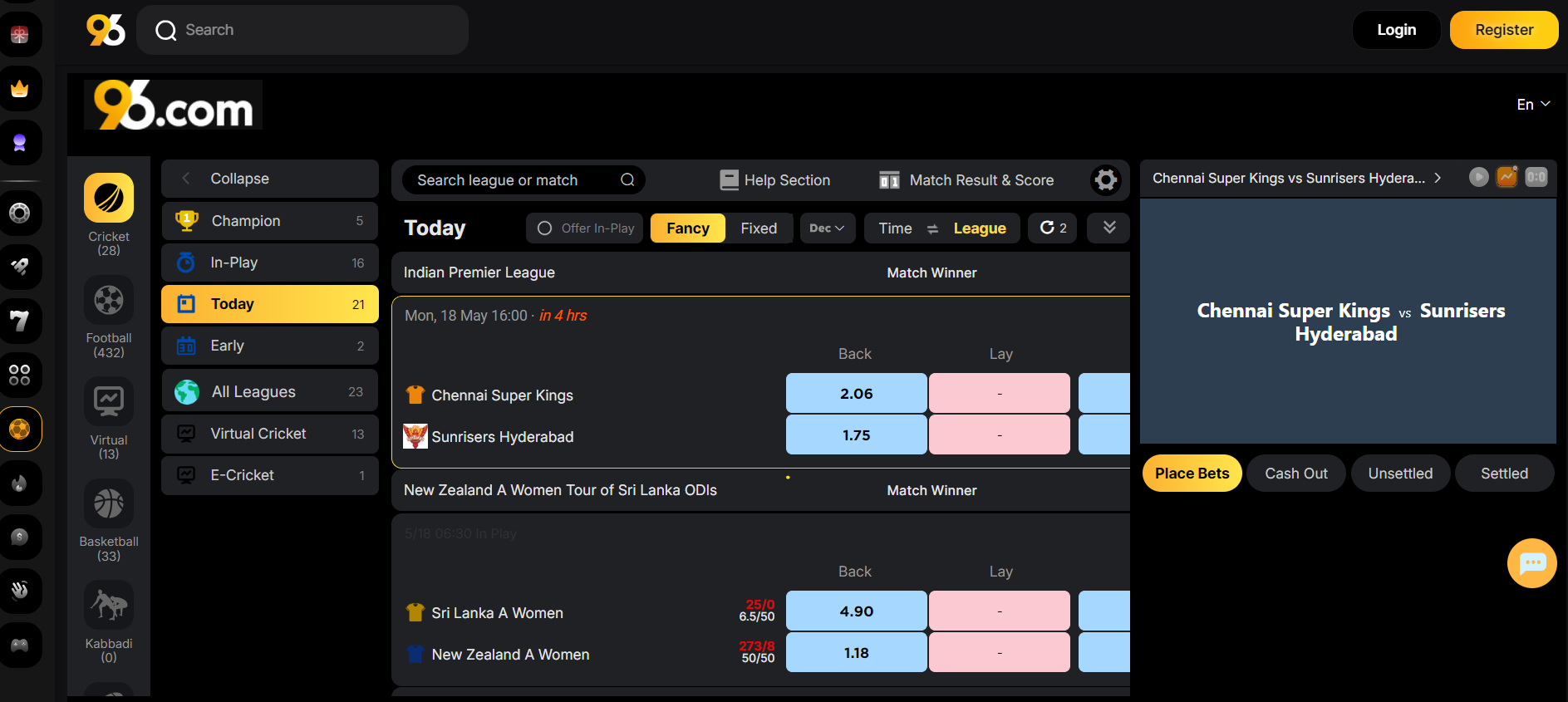Collapse New Zealand A Women Tour section
The image size is (1568, 702).
tap(760, 490)
